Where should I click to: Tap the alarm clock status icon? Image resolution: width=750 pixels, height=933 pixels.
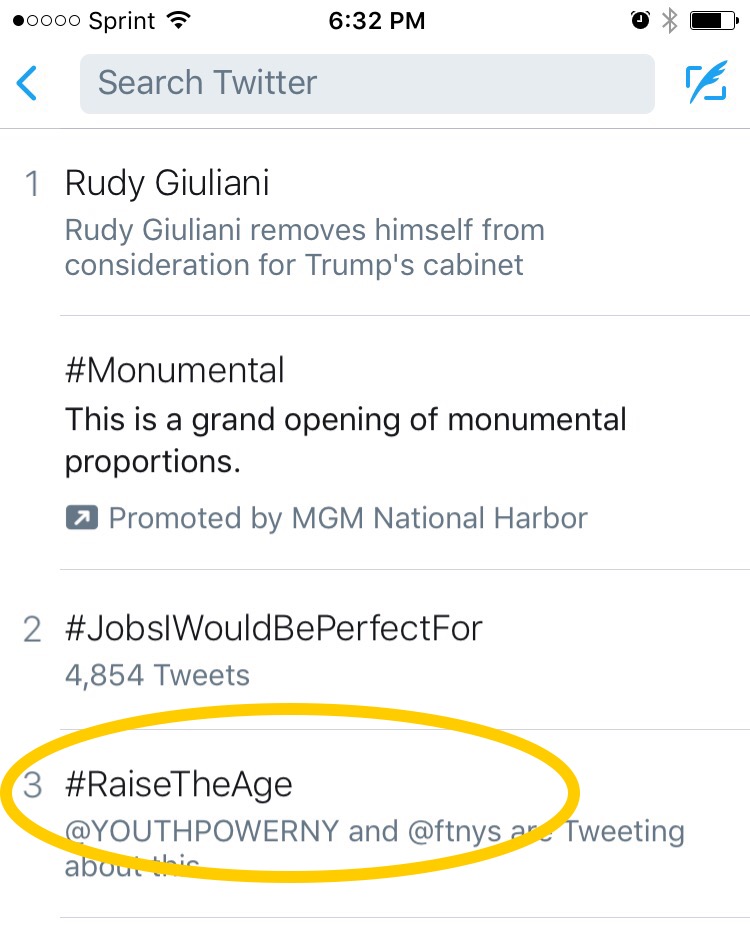(x=638, y=21)
